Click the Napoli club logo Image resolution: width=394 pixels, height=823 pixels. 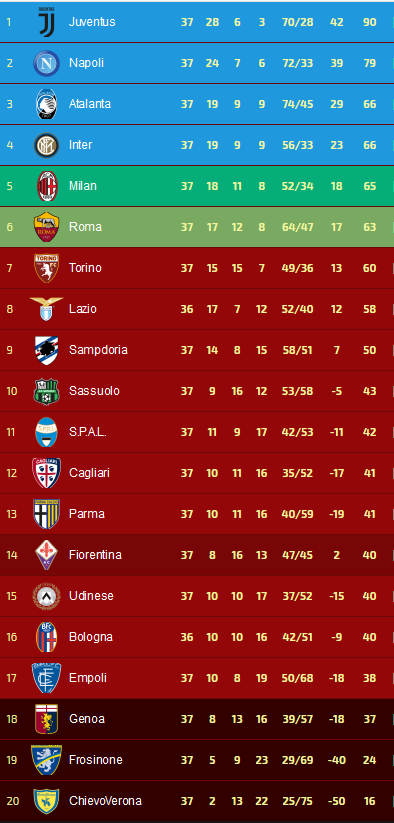click(x=47, y=63)
